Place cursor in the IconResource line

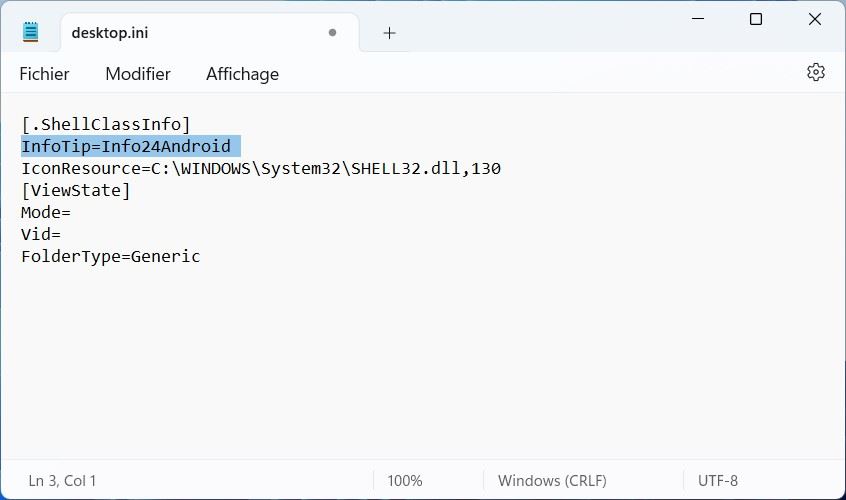click(x=260, y=168)
